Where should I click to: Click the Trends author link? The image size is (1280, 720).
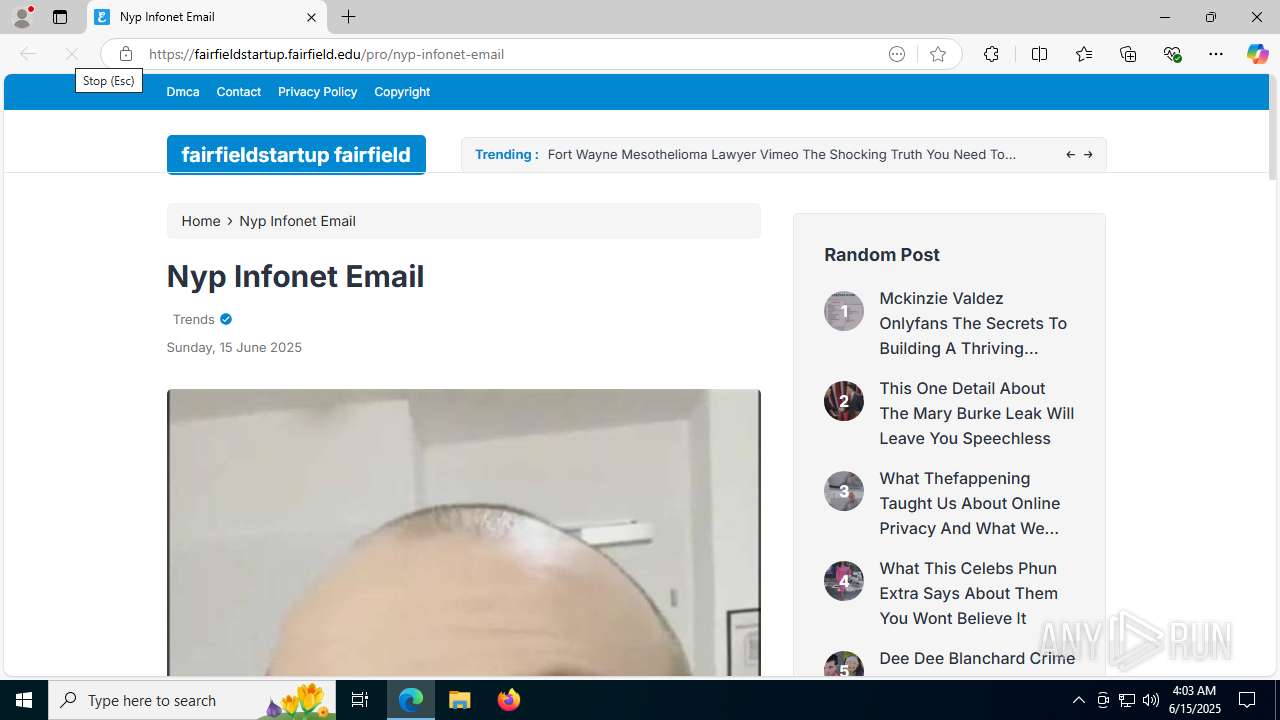click(194, 319)
